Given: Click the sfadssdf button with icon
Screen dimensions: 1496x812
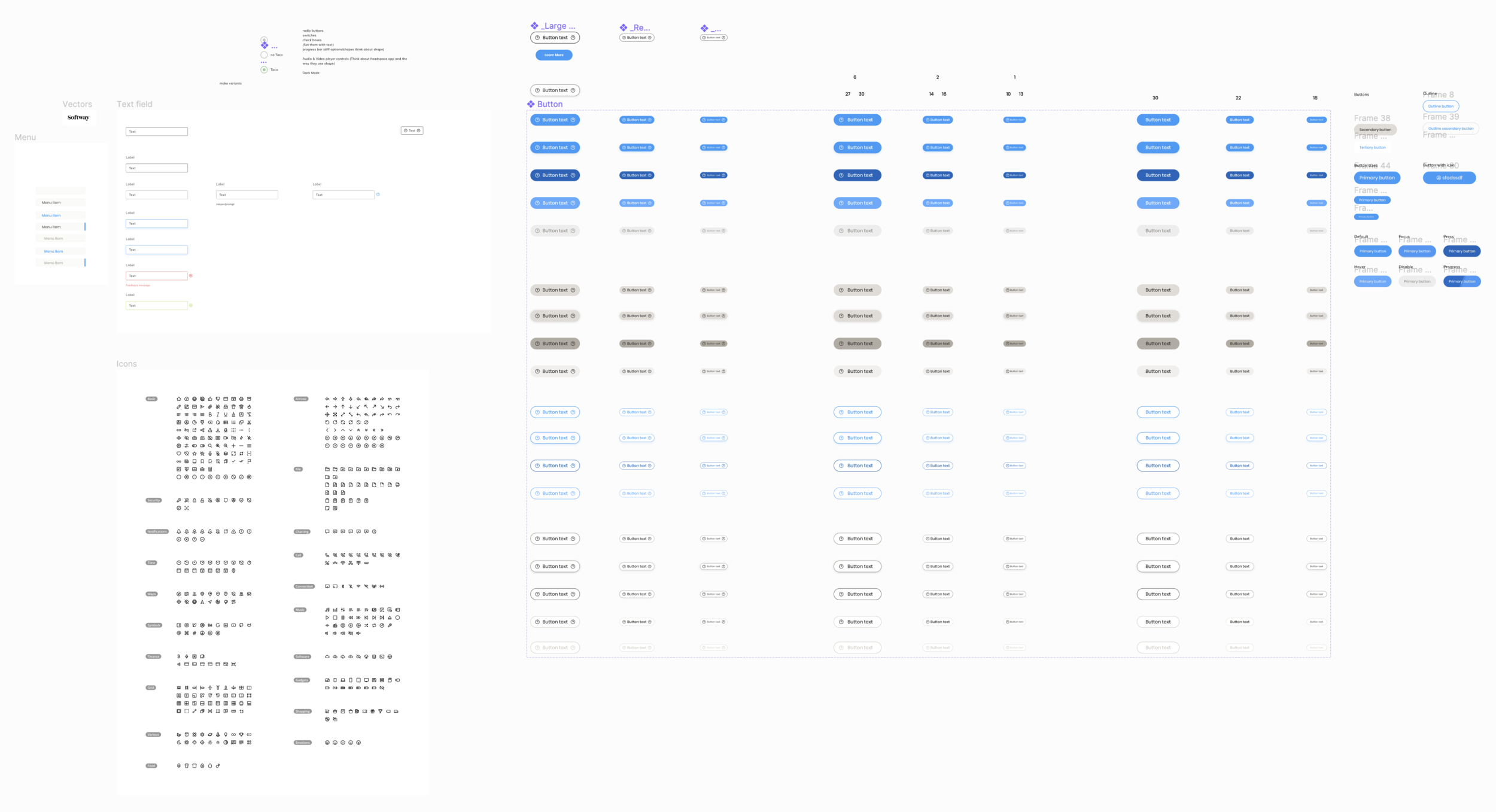Looking at the screenshot, I should click(x=1449, y=177).
